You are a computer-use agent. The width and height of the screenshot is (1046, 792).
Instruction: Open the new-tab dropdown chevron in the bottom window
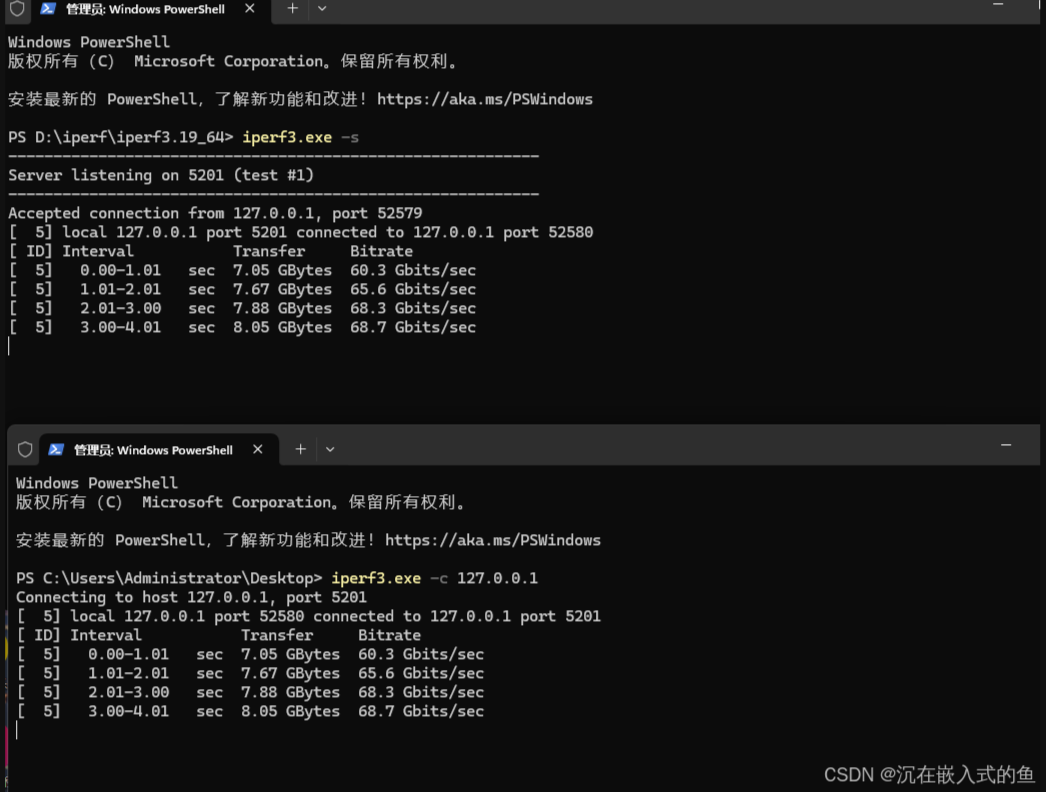pyautogui.click(x=330, y=450)
